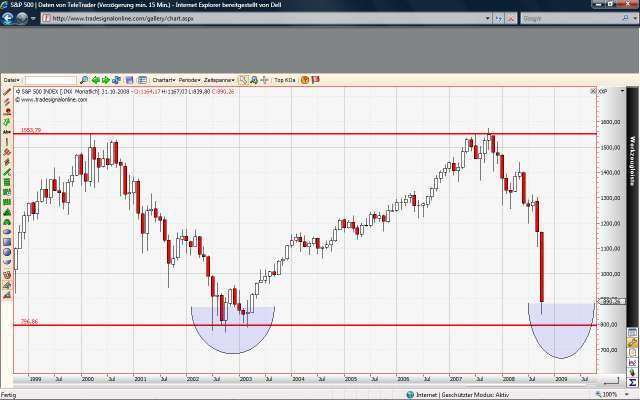Image resolution: width=640 pixels, height=400 pixels.
Task: Click the magnifier search icon beside symbol field
Action: [x=84, y=80]
